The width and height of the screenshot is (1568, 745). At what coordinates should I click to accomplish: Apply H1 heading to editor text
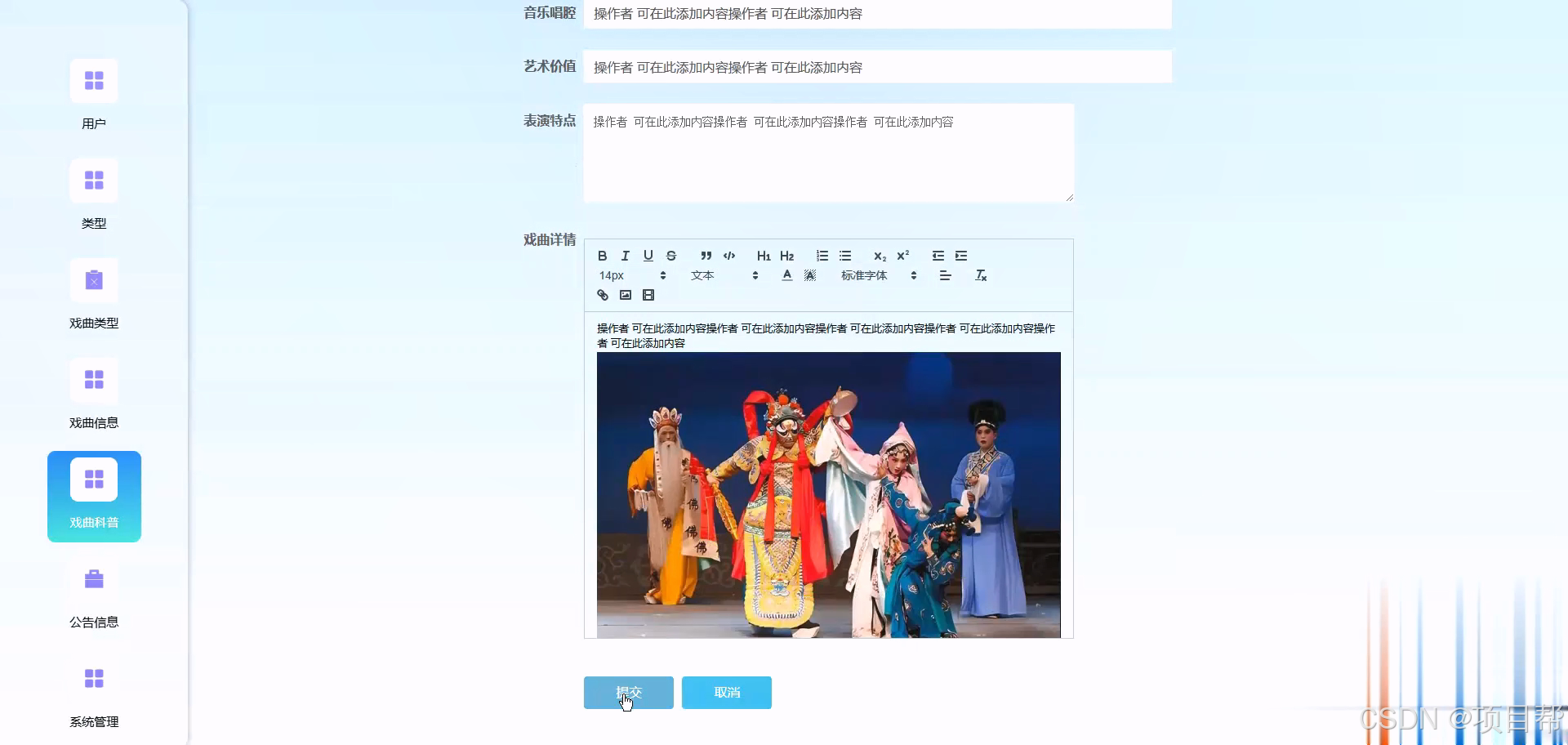pos(763,256)
